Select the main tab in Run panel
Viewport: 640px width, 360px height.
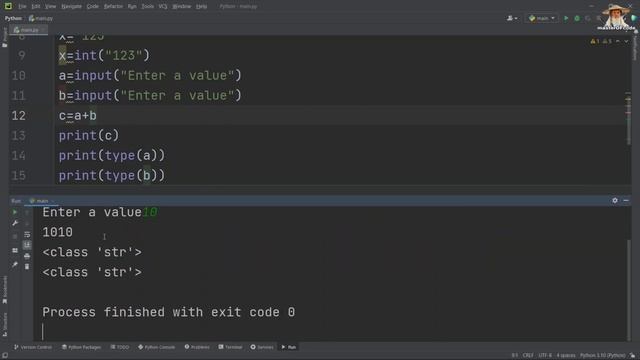coord(42,201)
